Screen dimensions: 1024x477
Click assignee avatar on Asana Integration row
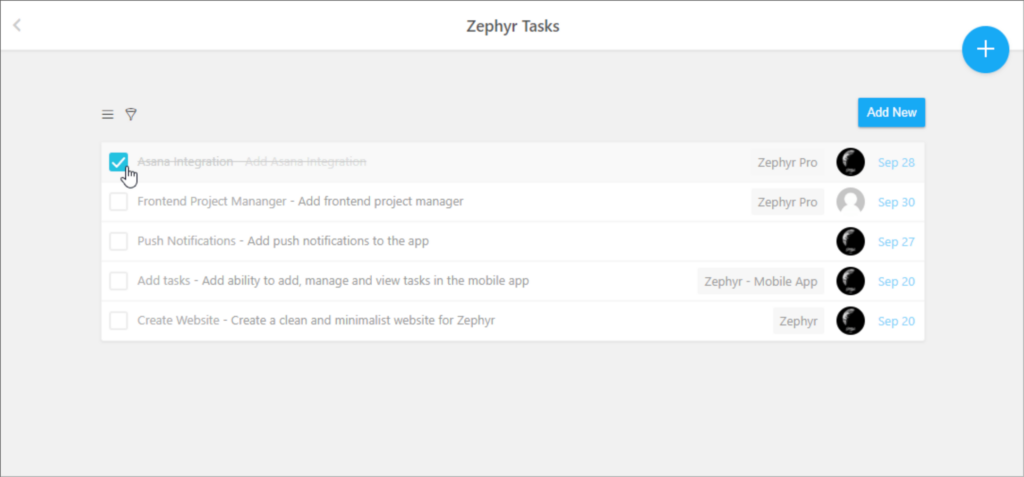click(x=850, y=162)
